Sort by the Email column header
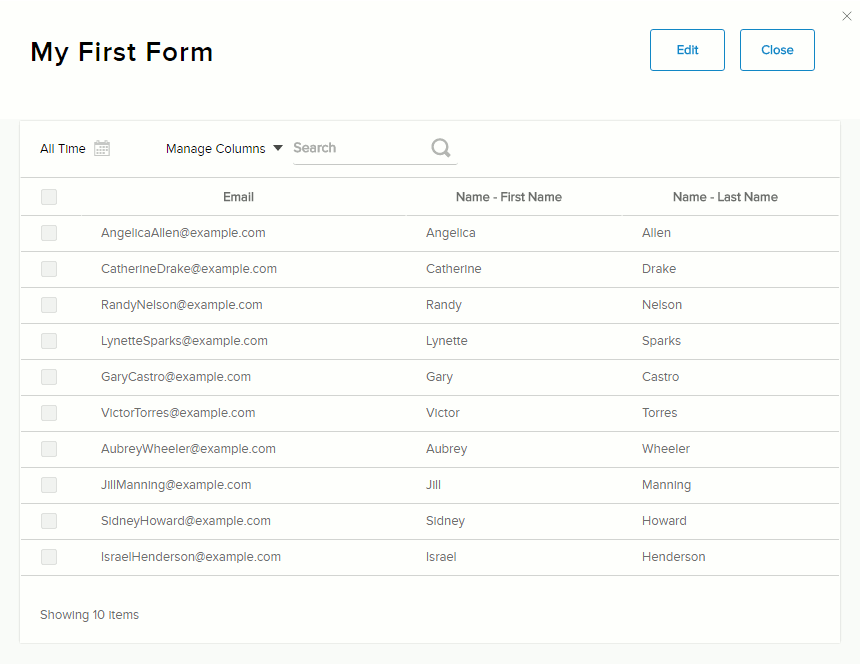860x664 pixels. tap(238, 197)
